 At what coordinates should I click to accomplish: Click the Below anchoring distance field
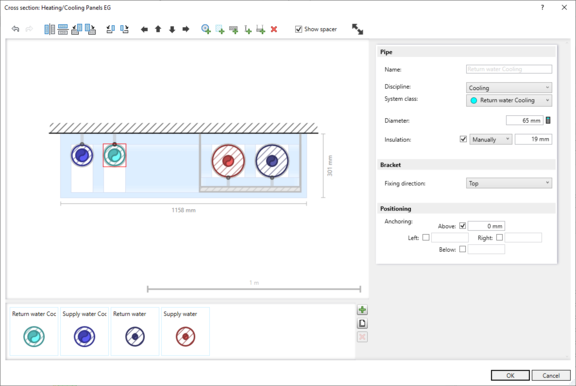click(486, 249)
